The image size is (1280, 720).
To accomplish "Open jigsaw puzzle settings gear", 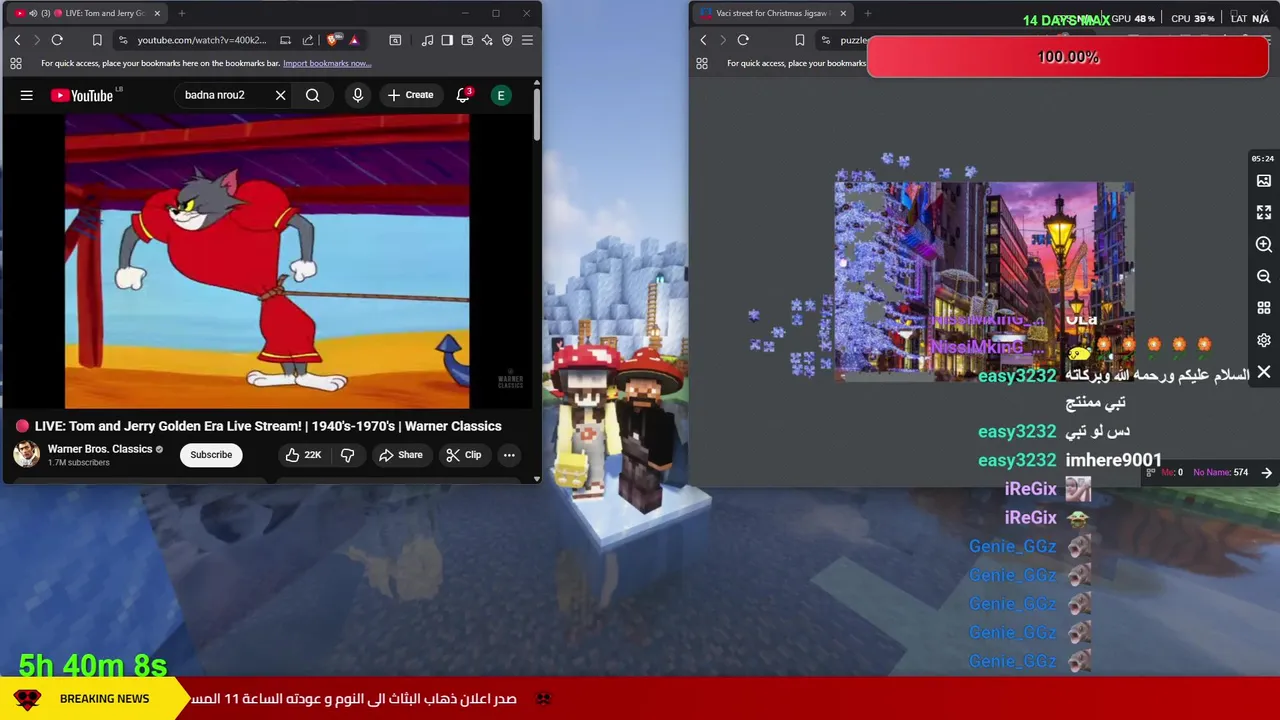I will tap(1264, 340).
